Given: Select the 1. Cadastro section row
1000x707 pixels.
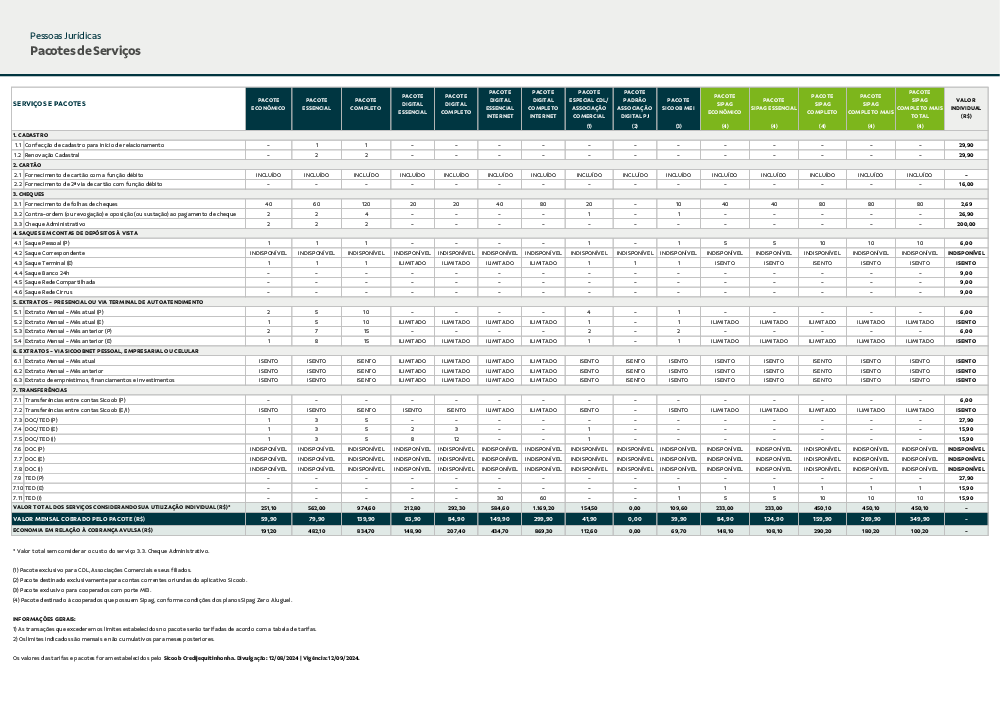Looking at the screenshot, I should tap(30, 135).
